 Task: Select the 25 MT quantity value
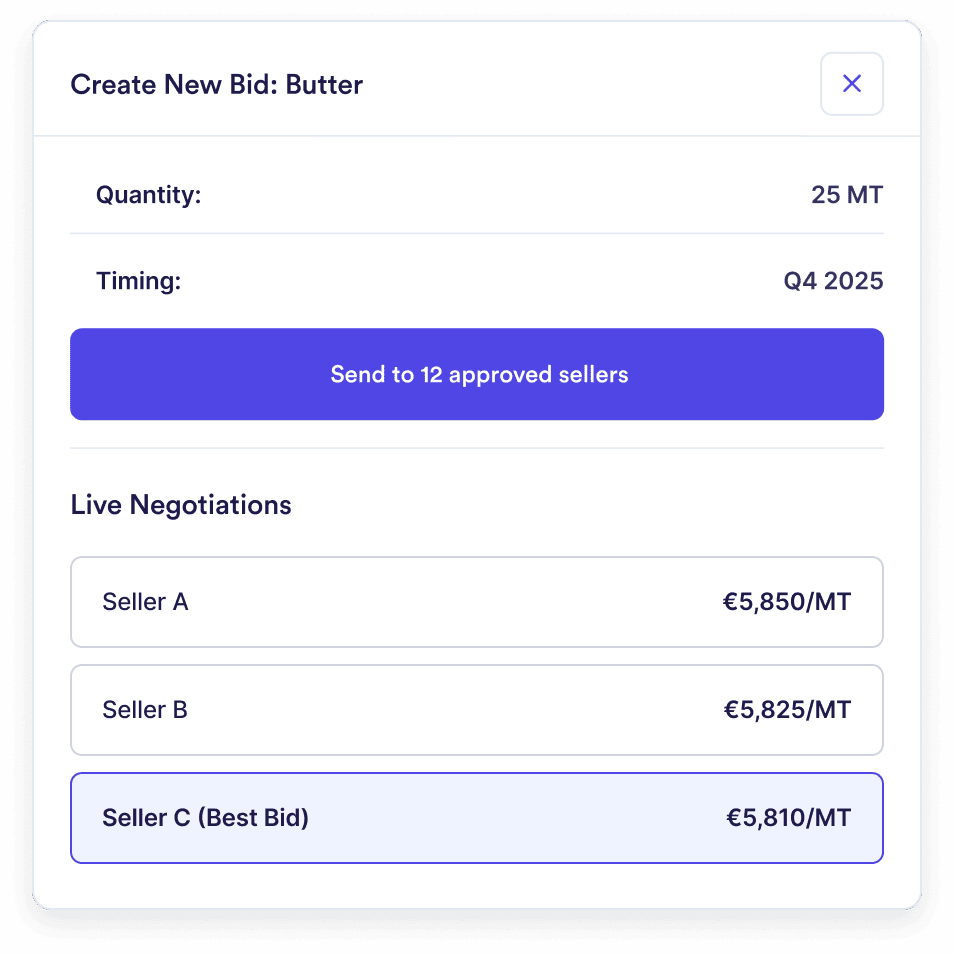tap(847, 194)
